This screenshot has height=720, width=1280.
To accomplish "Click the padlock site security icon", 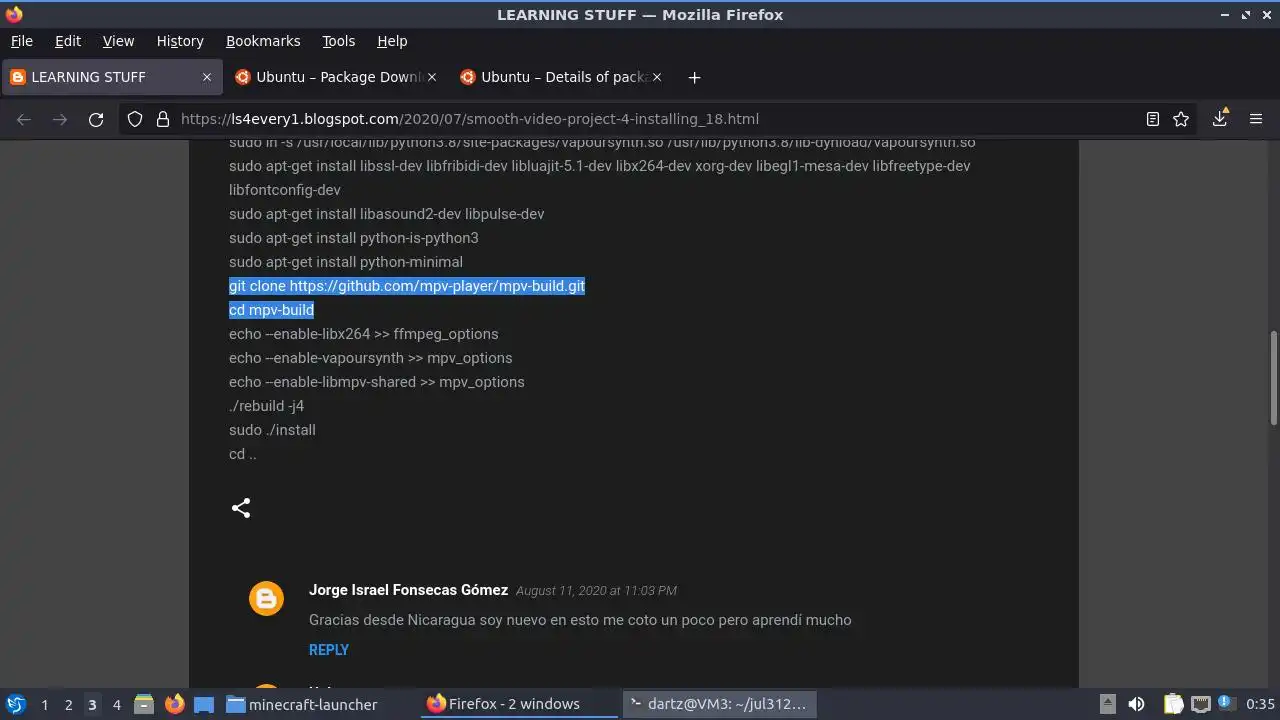I will pos(163,119).
